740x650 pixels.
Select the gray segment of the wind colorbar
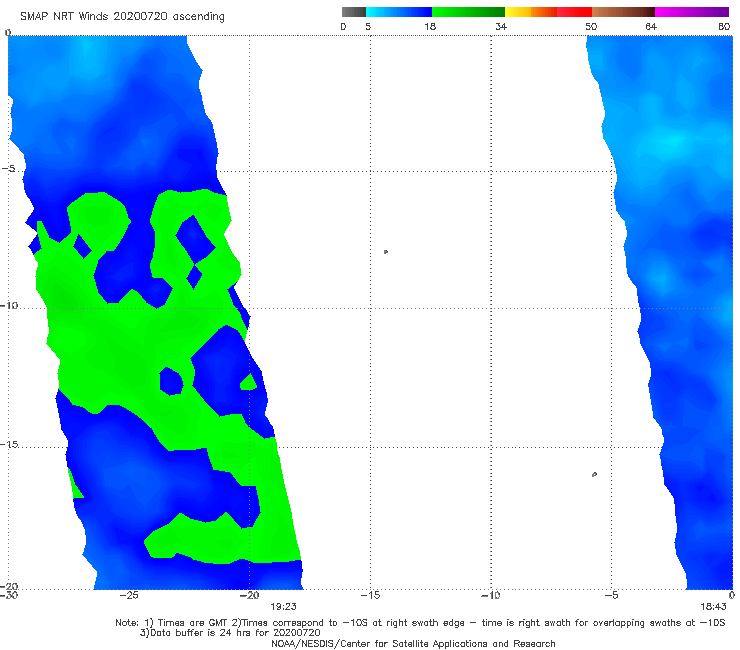coord(353,12)
